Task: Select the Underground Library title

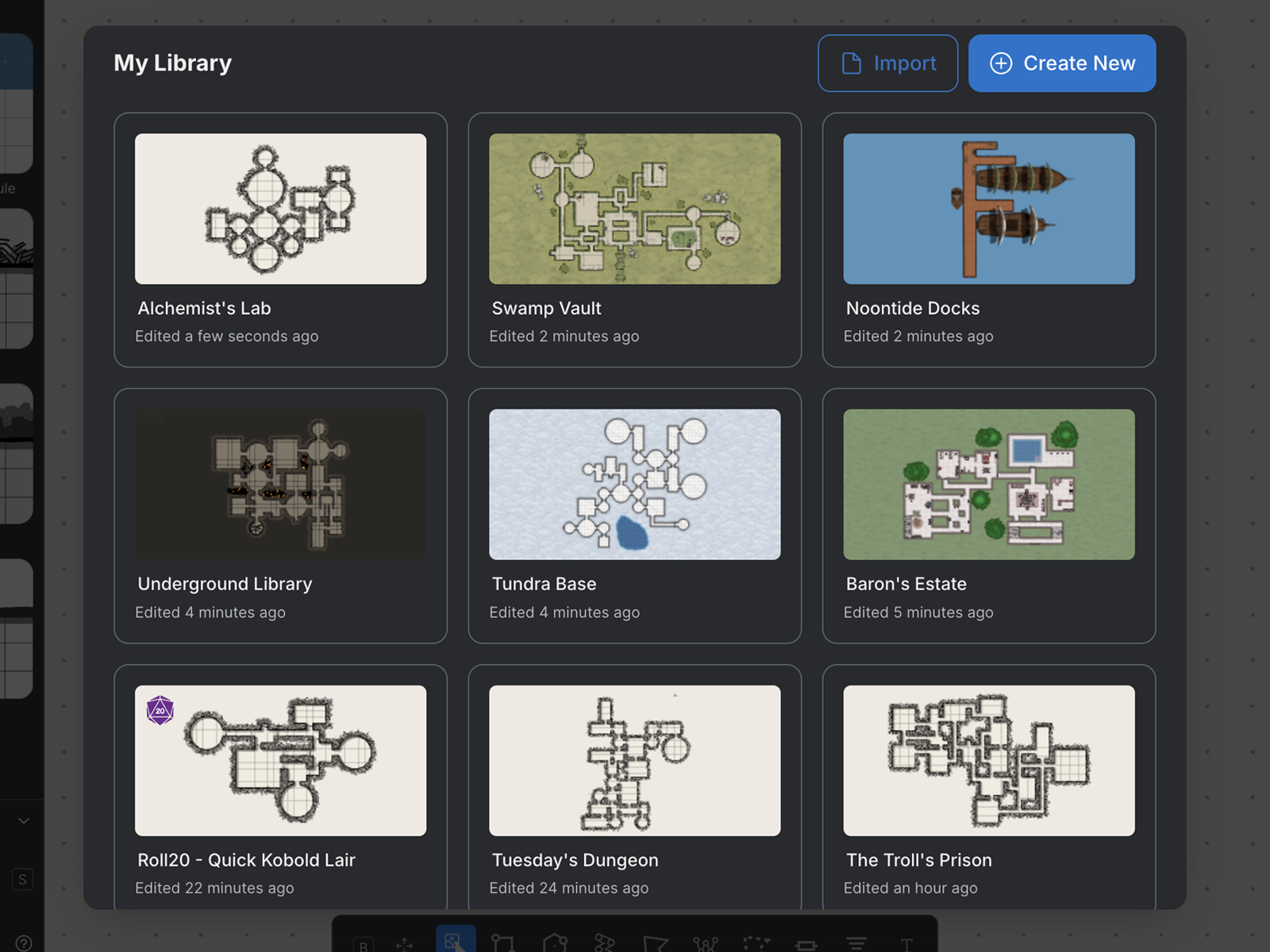Action: (x=225, y=584)
